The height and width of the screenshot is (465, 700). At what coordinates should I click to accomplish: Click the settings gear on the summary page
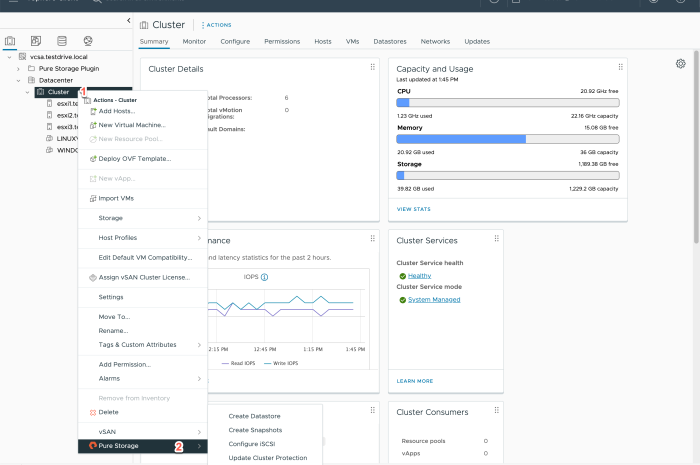click(680, 64)
